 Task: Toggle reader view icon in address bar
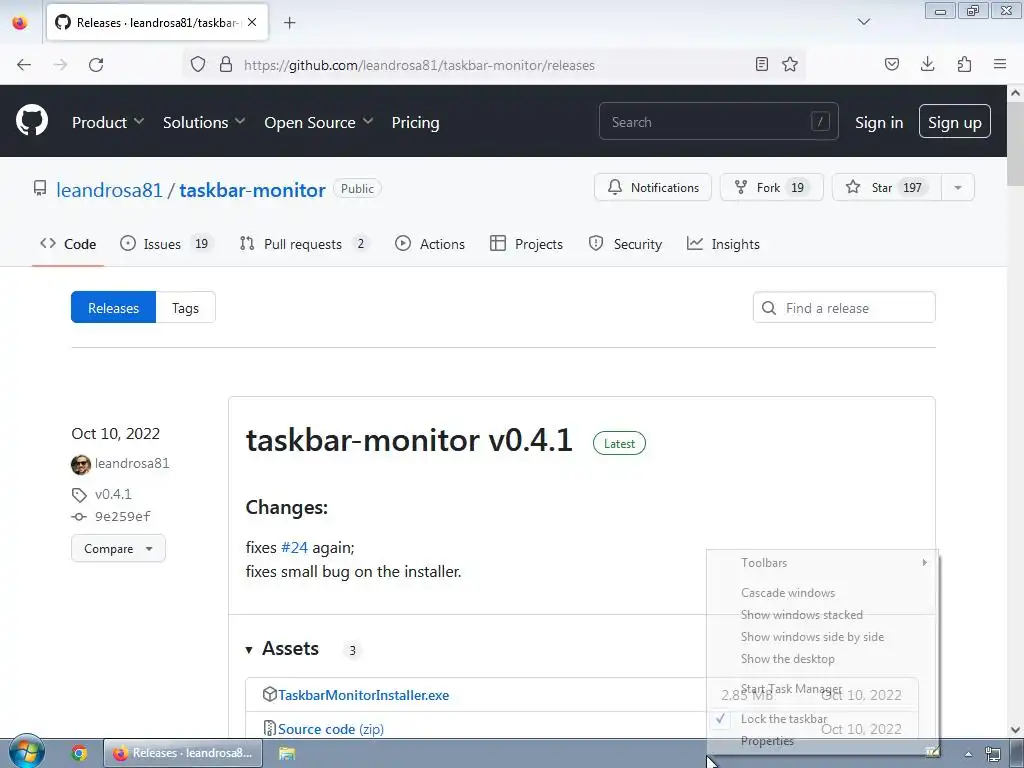point(761,64)
